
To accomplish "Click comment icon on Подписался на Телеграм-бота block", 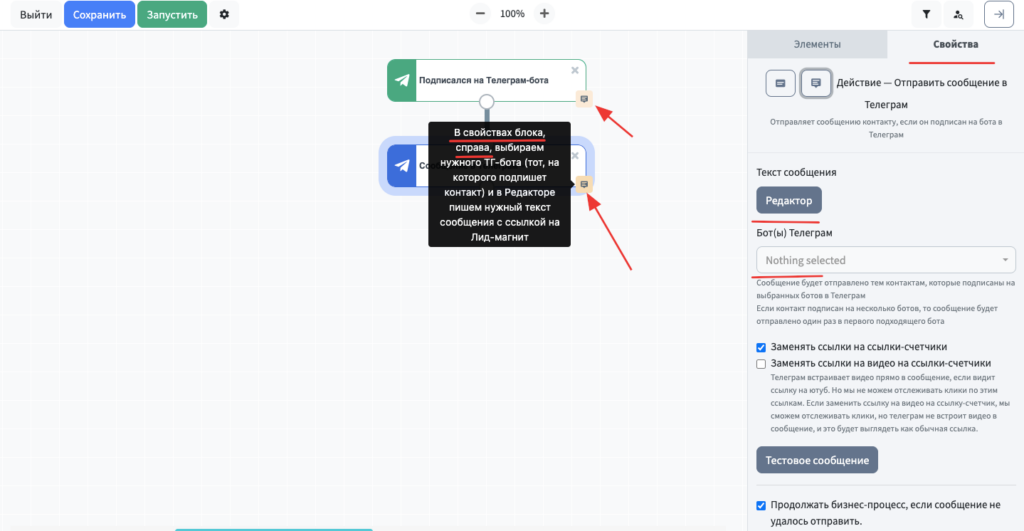I will [584, 98].
